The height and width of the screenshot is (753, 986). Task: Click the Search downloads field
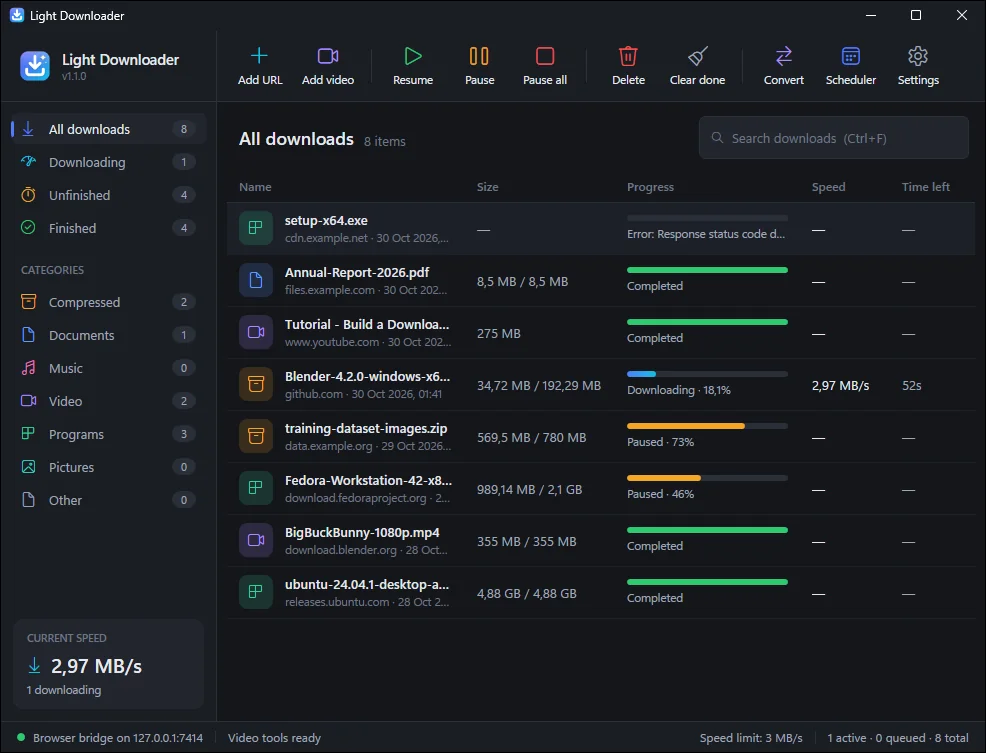[x=833, y=138]
